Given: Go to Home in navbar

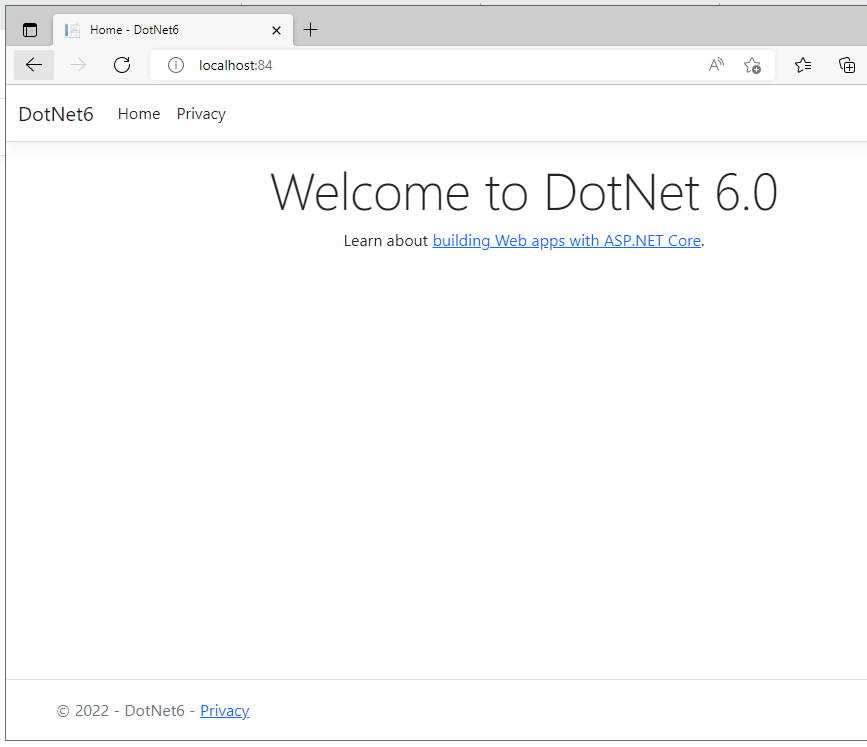Looking at the screenshot, I should pyautogui.click(x=139, y=114).
